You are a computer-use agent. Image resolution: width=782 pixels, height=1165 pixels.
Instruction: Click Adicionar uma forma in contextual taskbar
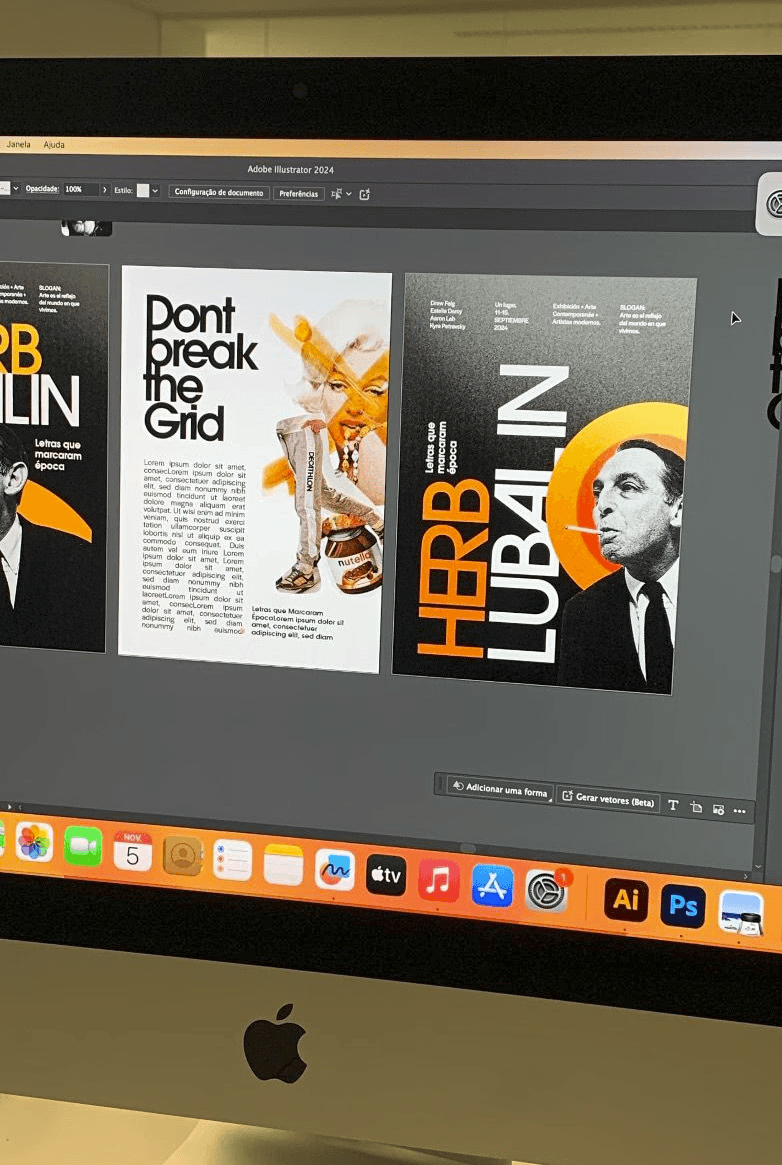pyautogui.click(x=500, y=791)
